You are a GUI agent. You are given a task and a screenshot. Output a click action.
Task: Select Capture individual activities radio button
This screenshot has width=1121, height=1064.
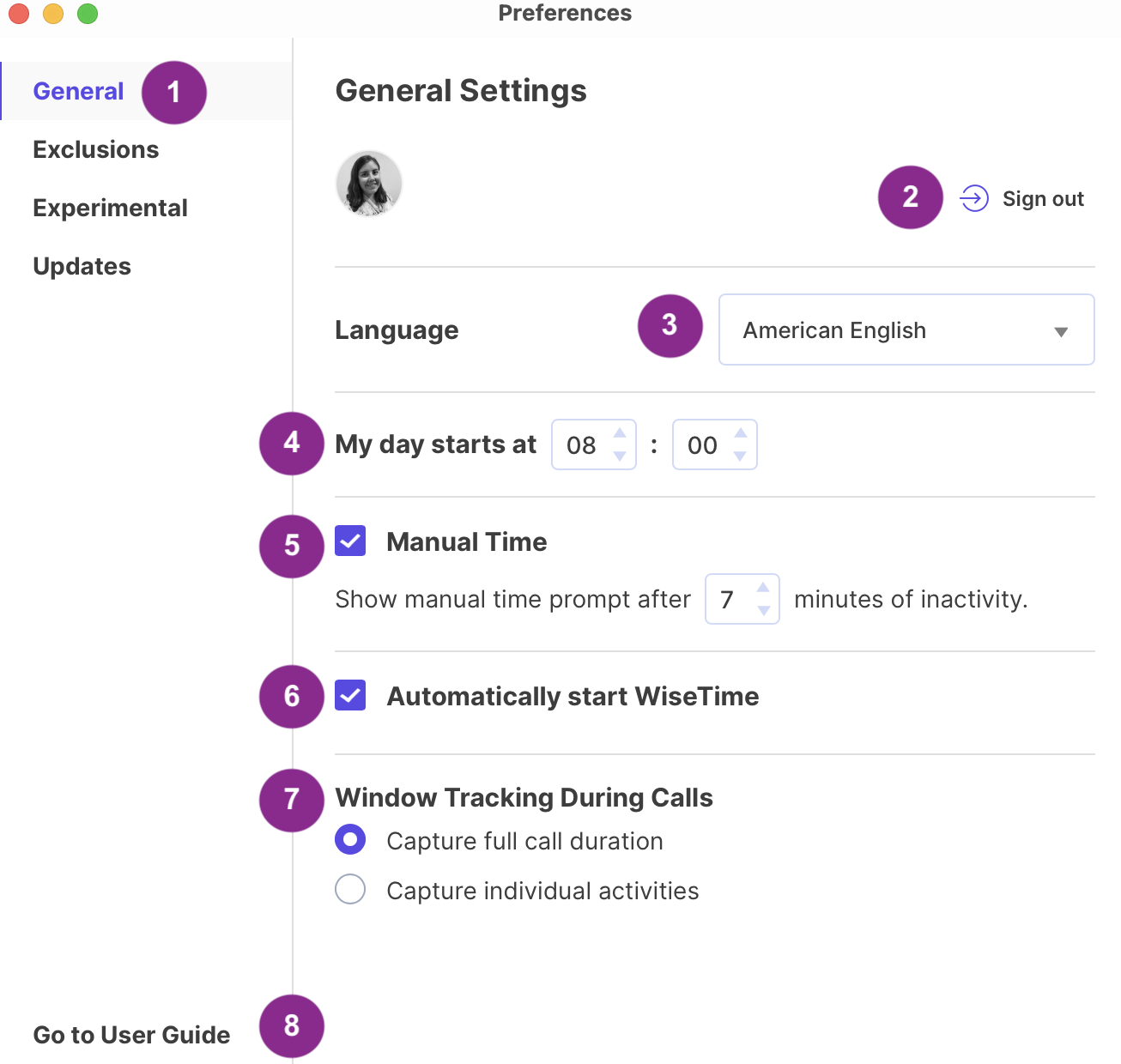[x=350, y=890]
